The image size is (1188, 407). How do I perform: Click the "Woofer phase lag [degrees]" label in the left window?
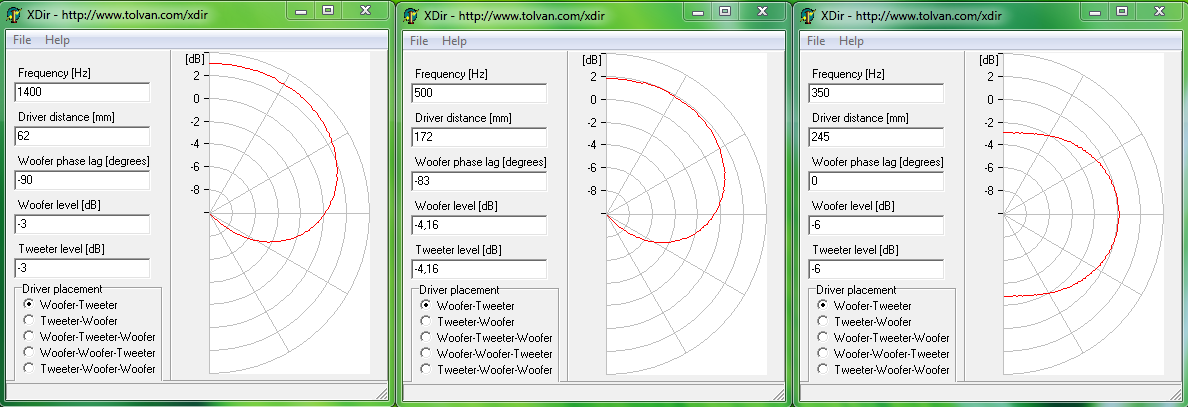coord(83,161)
